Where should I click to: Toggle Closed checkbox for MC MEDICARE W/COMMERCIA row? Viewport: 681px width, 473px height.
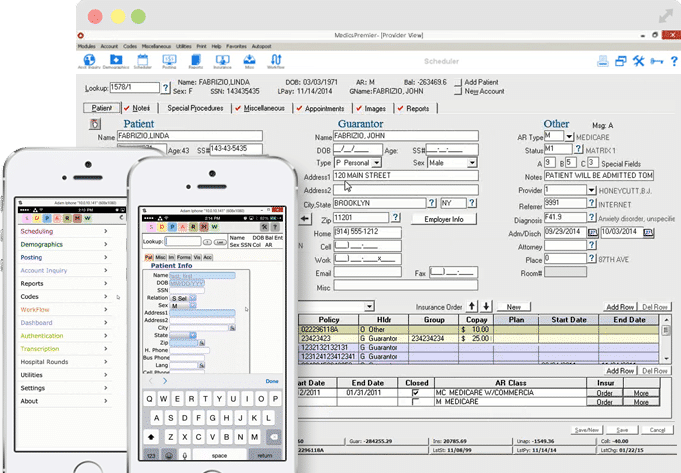click(416, 393)
